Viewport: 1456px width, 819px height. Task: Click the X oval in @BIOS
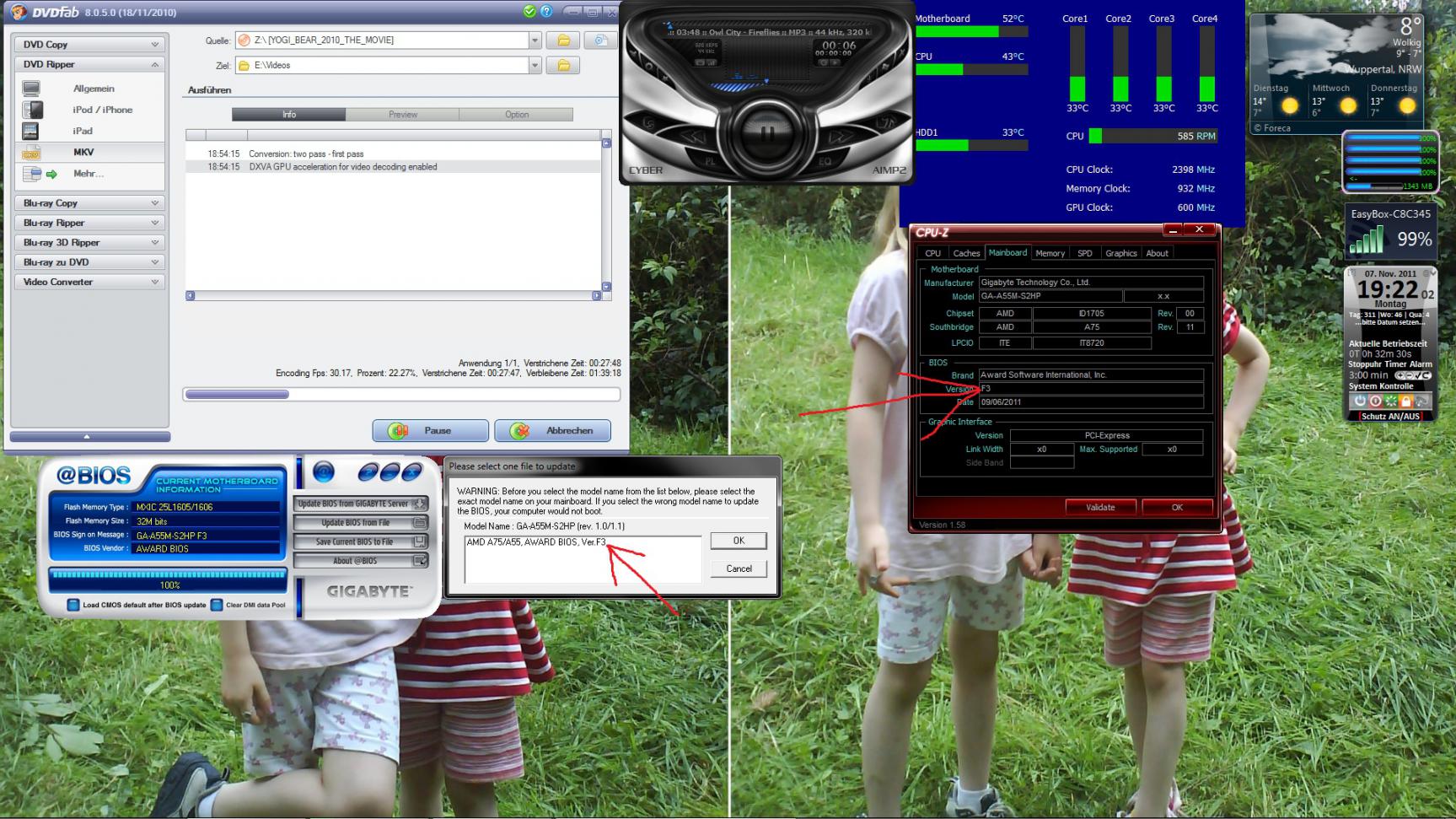click(411, 472)
